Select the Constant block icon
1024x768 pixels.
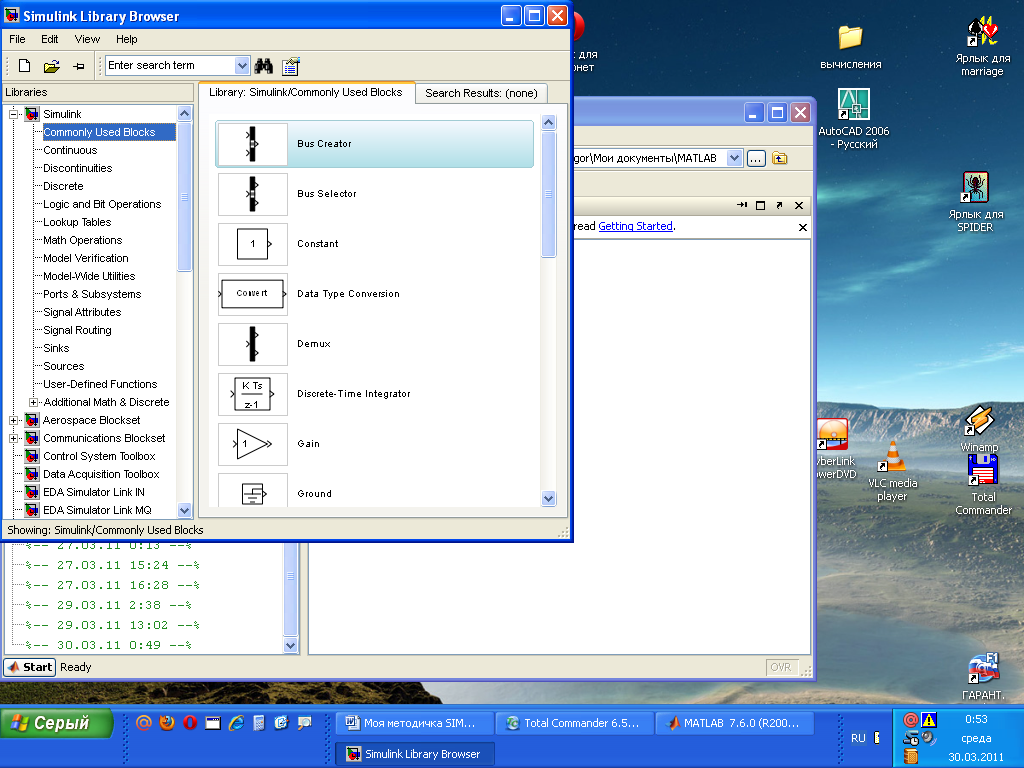pos(253,244)
